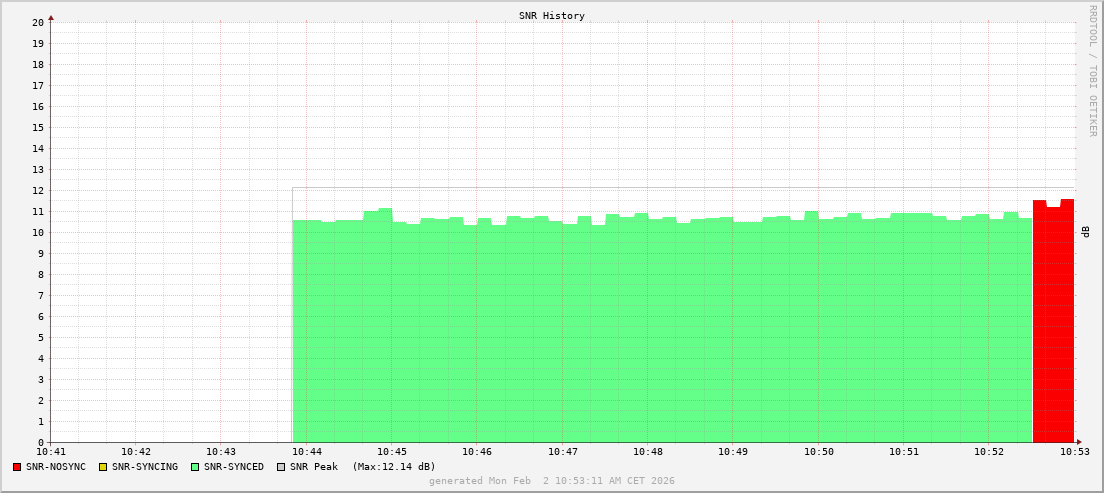Image resolution: width=1104 pixels, height=493 pixels.
Task: Click the Max:12.14 dB peak value text
Action: 394,467
